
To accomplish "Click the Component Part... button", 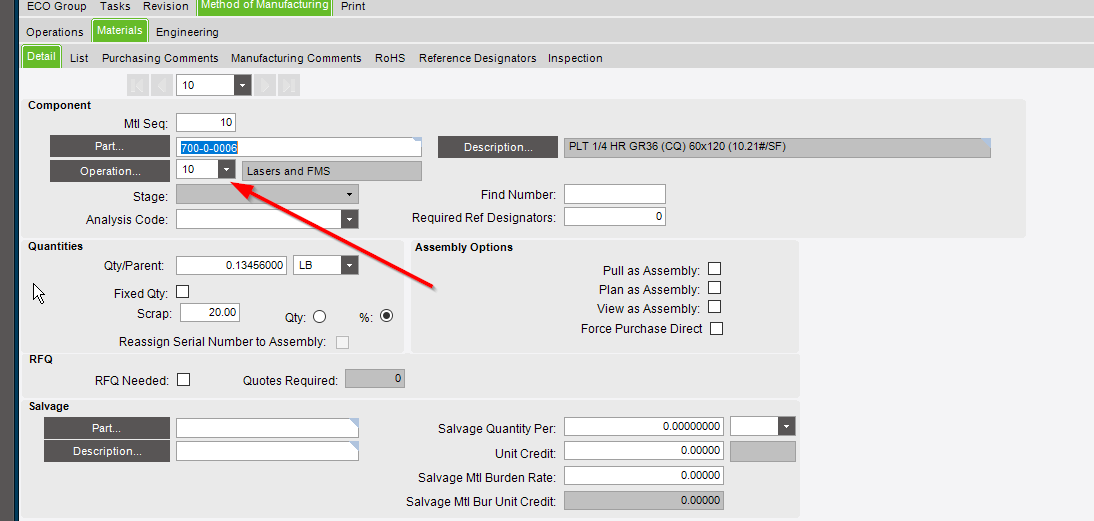I will [x=110, y=146].
